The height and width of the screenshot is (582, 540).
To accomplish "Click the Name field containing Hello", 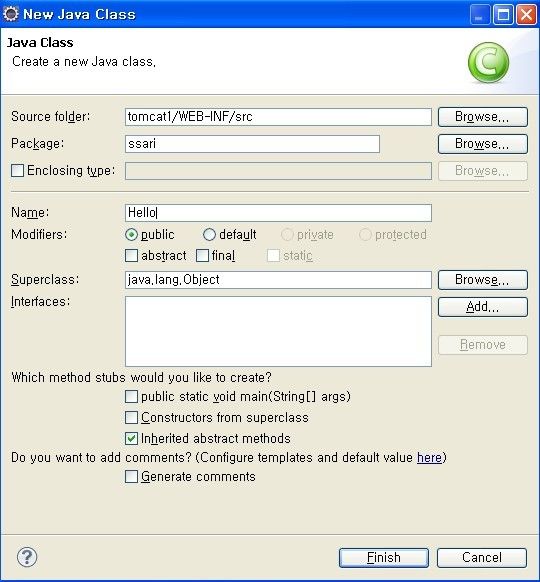I will point(278,213).
